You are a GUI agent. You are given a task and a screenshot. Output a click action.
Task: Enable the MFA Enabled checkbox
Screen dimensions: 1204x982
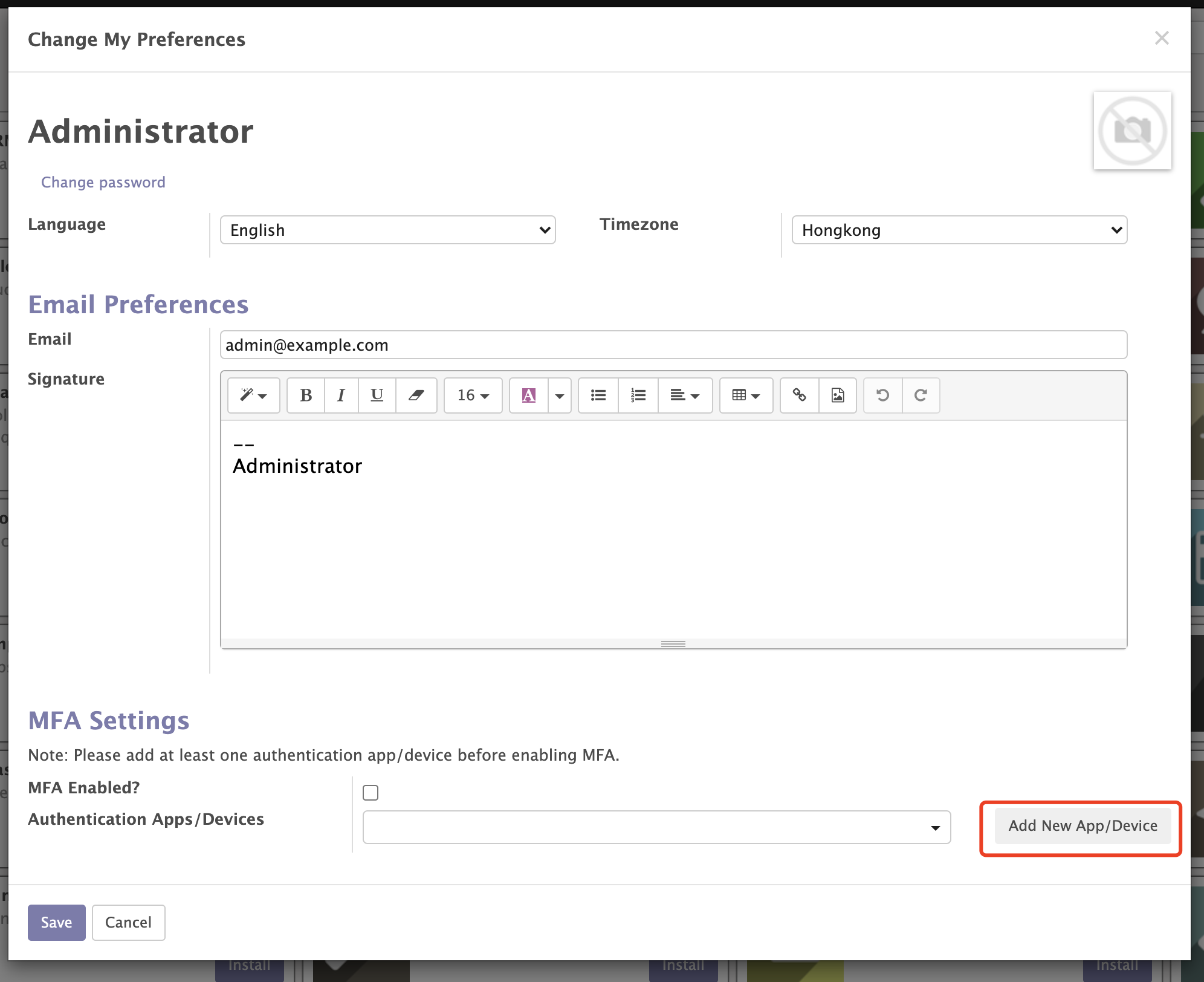point(370,792)
